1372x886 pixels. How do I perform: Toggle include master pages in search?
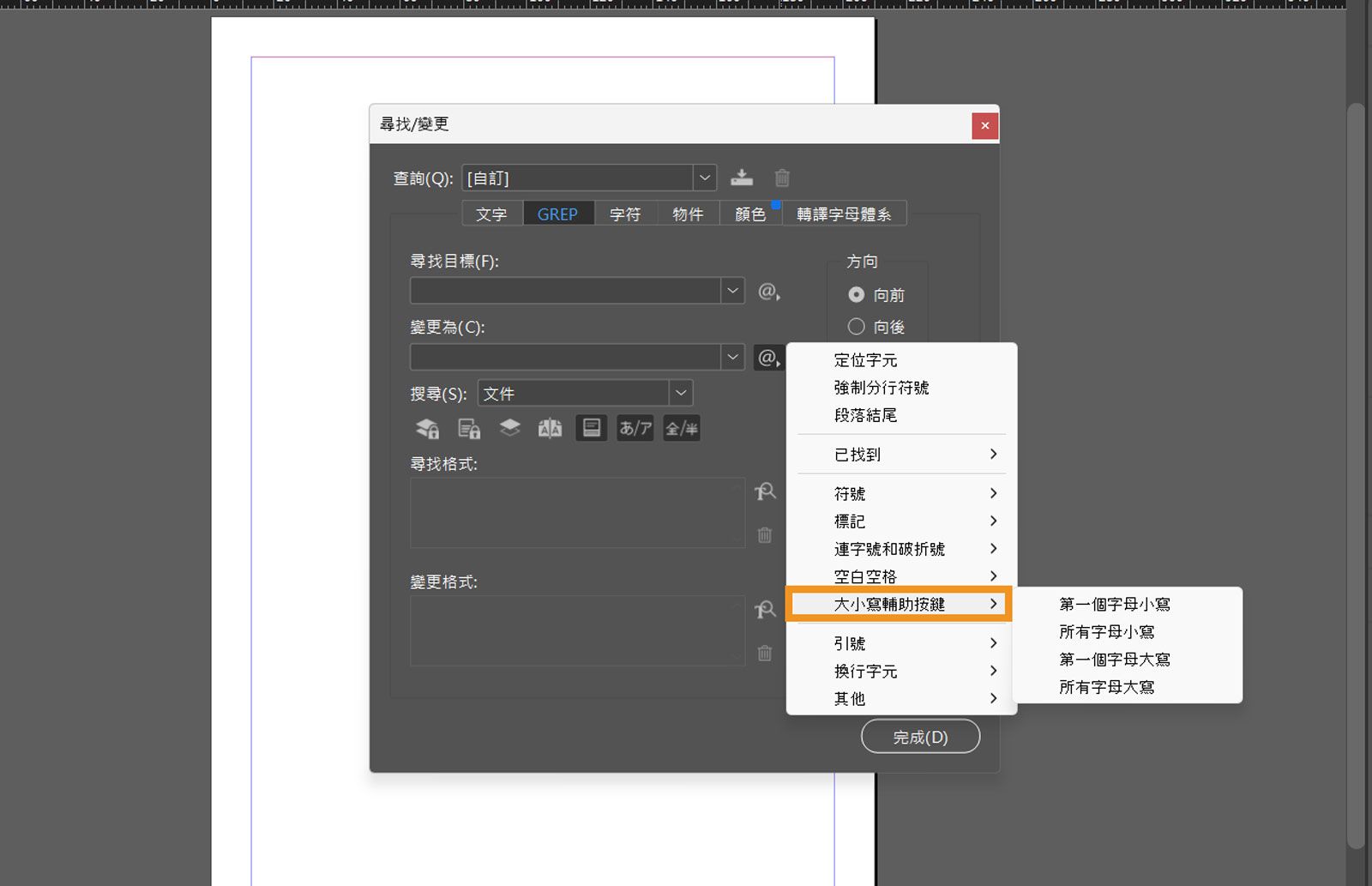pos(550,428)
